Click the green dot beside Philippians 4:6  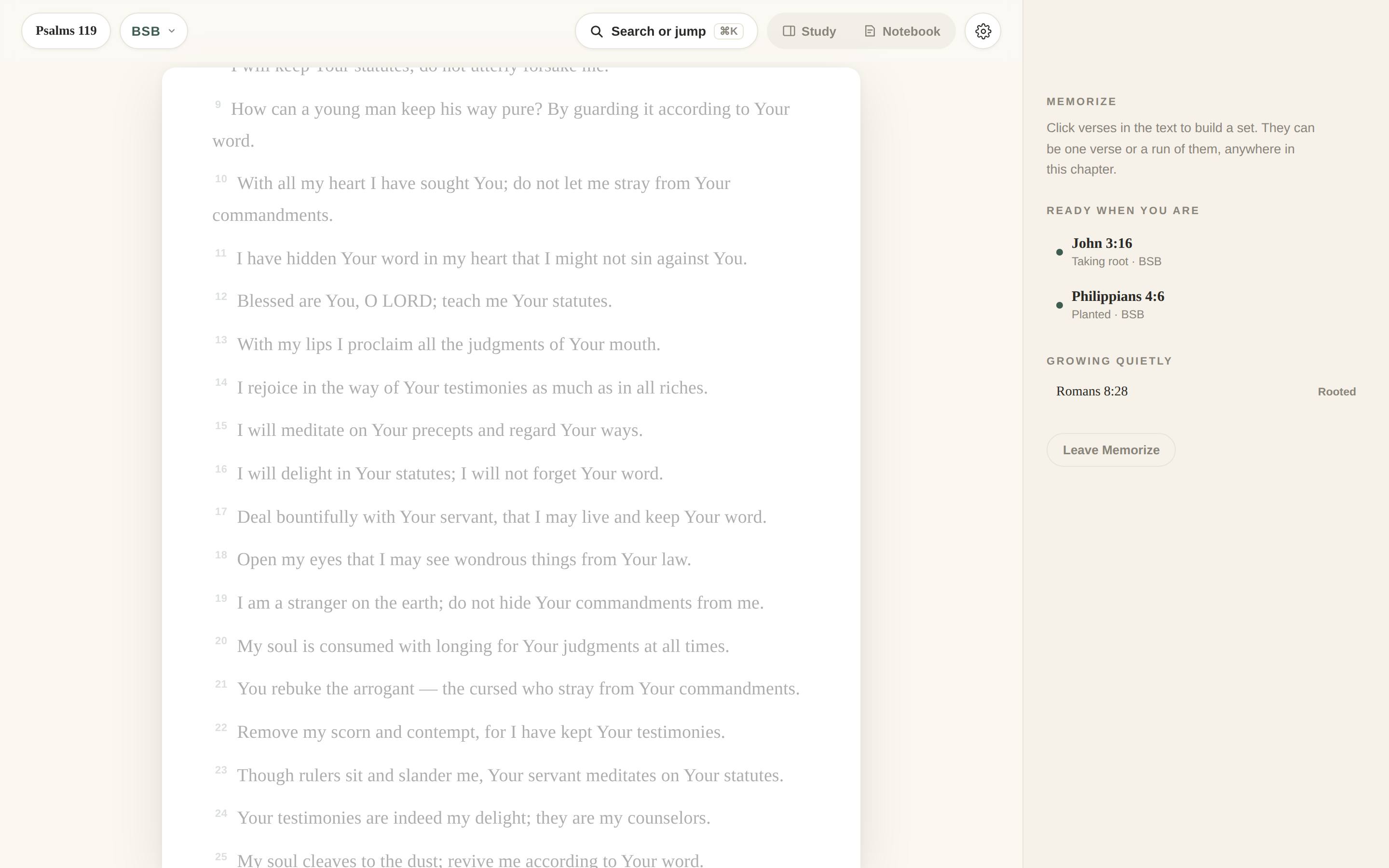[x=1060, y=305]
